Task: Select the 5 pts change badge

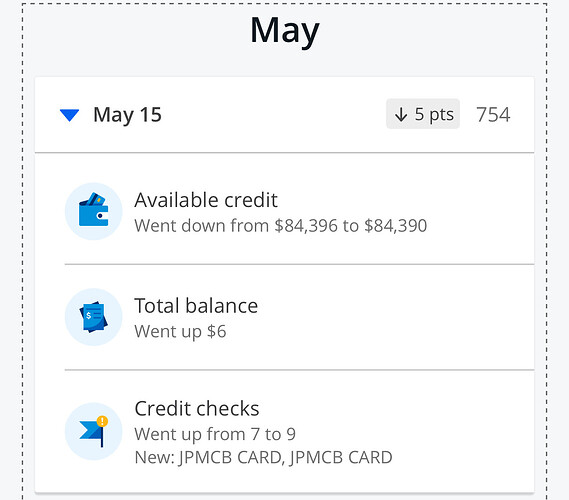Action: pos(423,114)
